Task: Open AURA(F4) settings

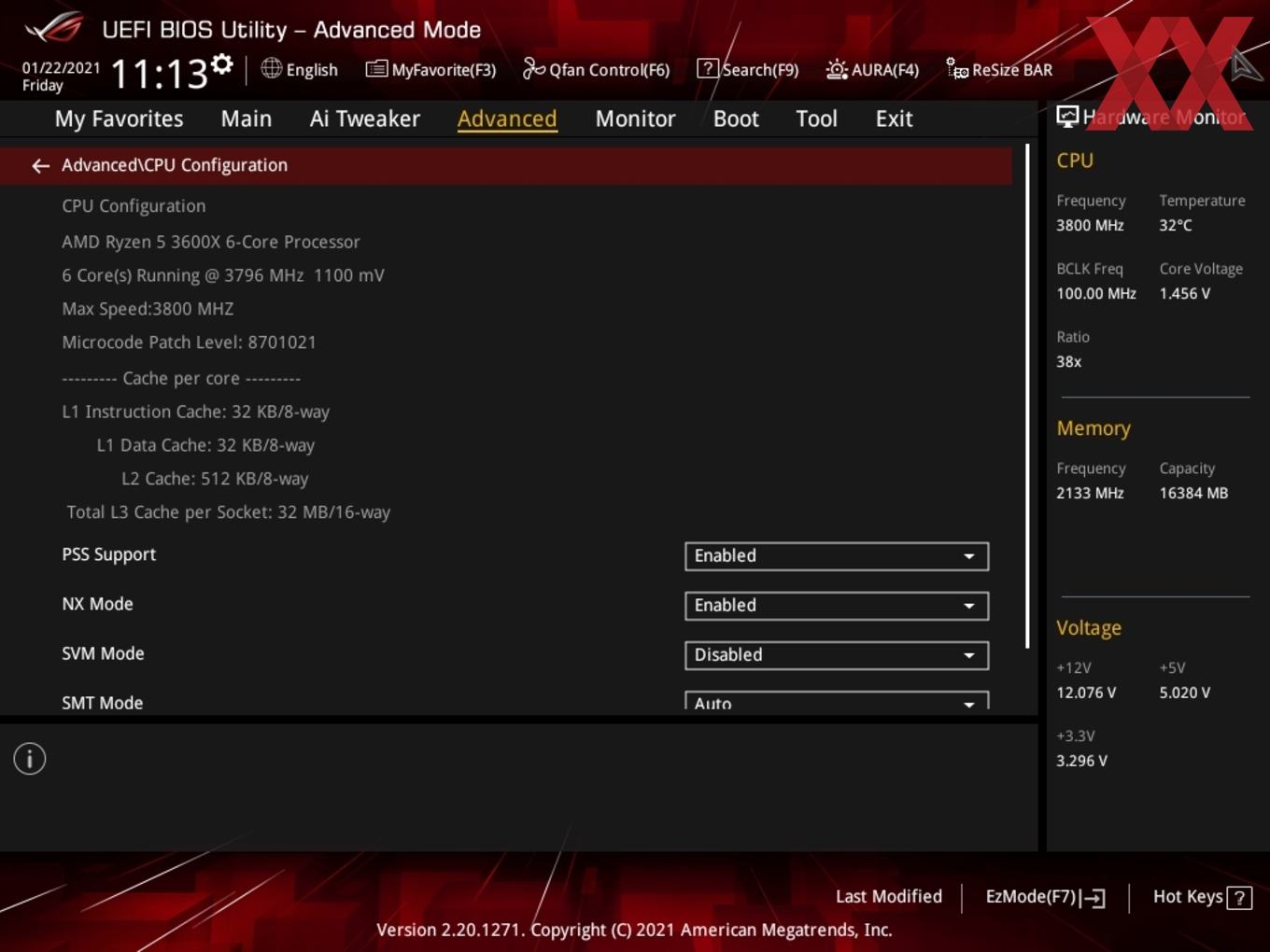Action: [872, 69]
